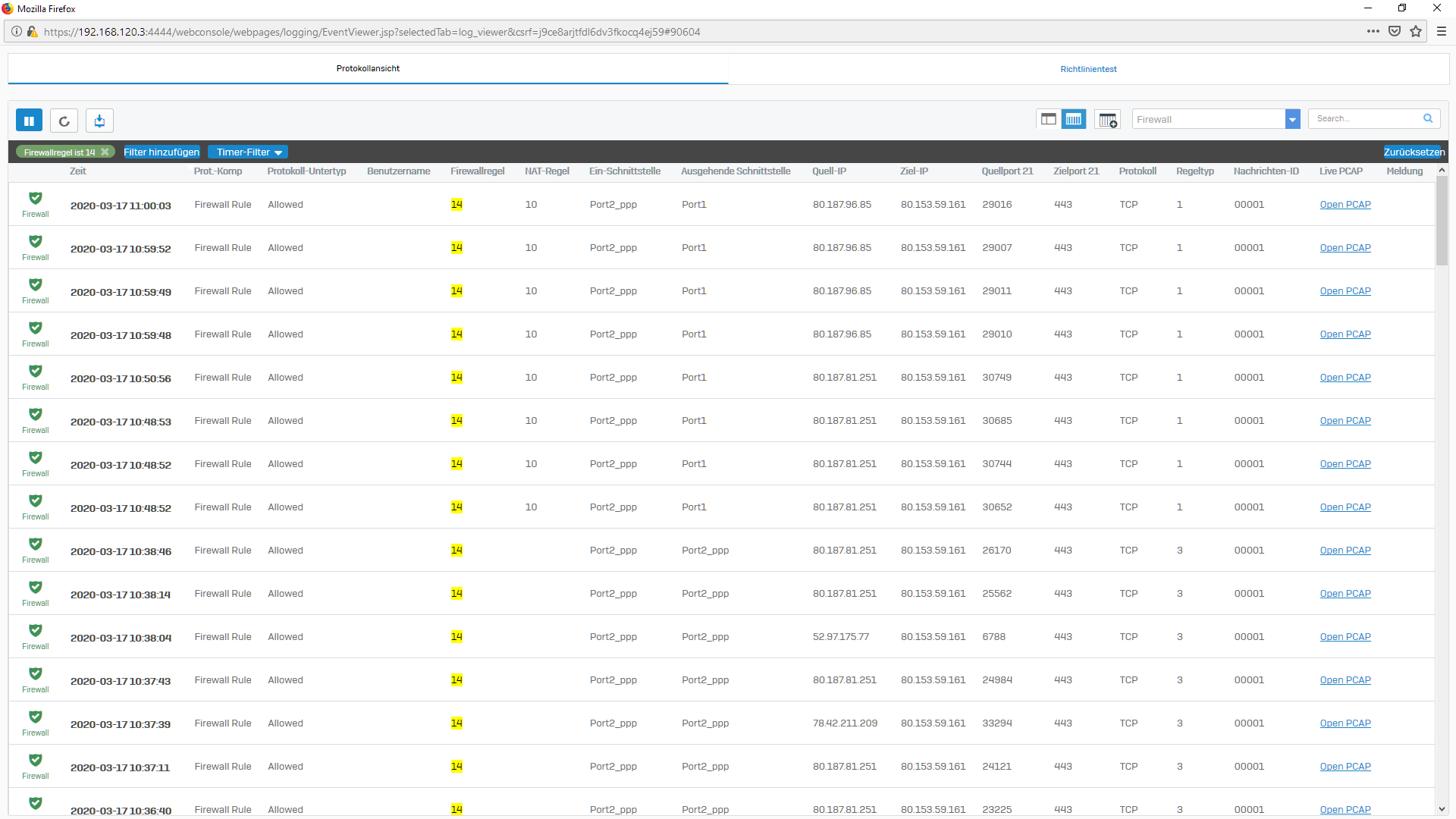Click the firewall shield icon for 10:37:11 entry

click(35, 760)
